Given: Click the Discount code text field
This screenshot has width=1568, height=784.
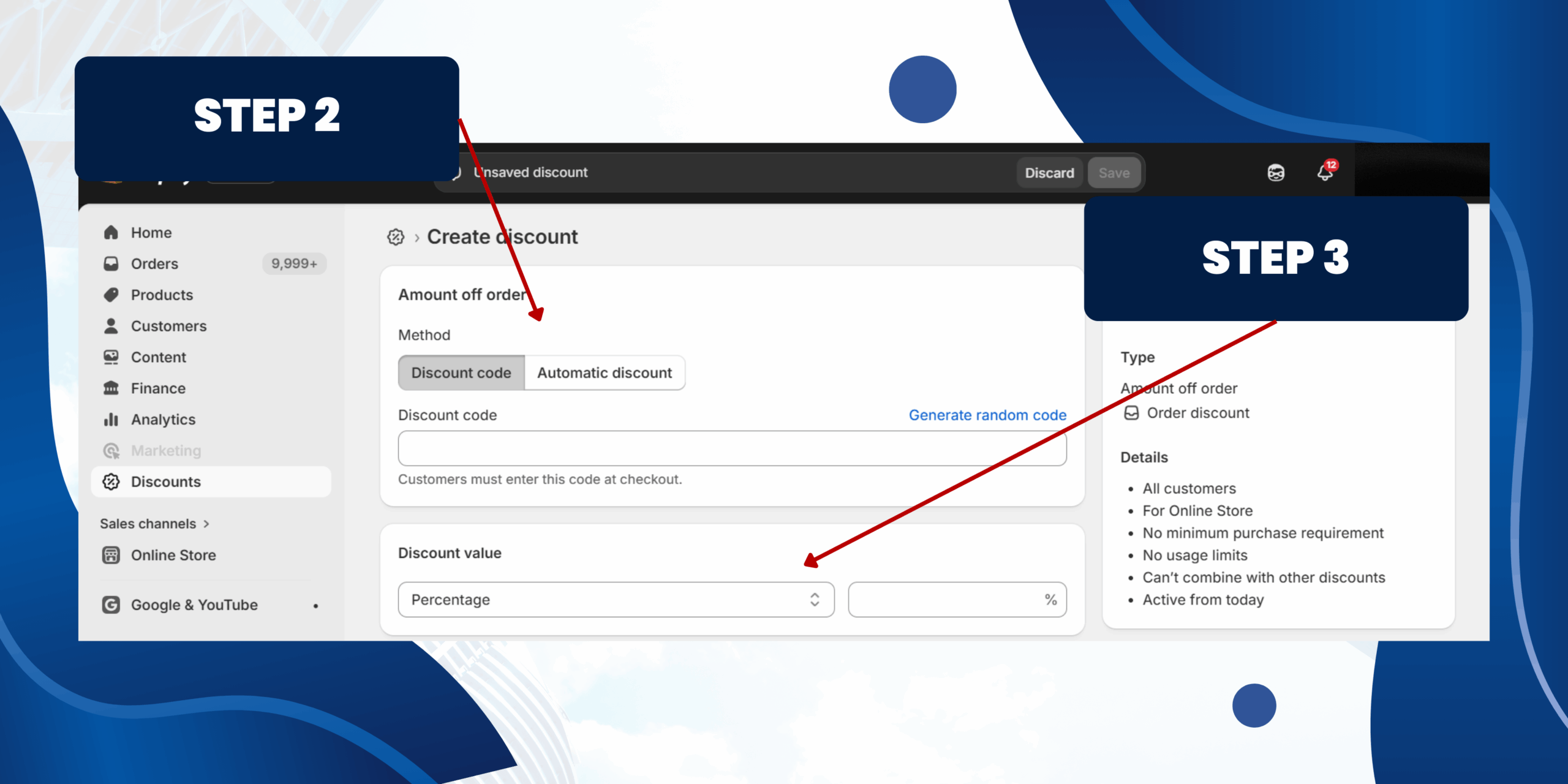Looking at the screenshot, I should click(732, 448).
